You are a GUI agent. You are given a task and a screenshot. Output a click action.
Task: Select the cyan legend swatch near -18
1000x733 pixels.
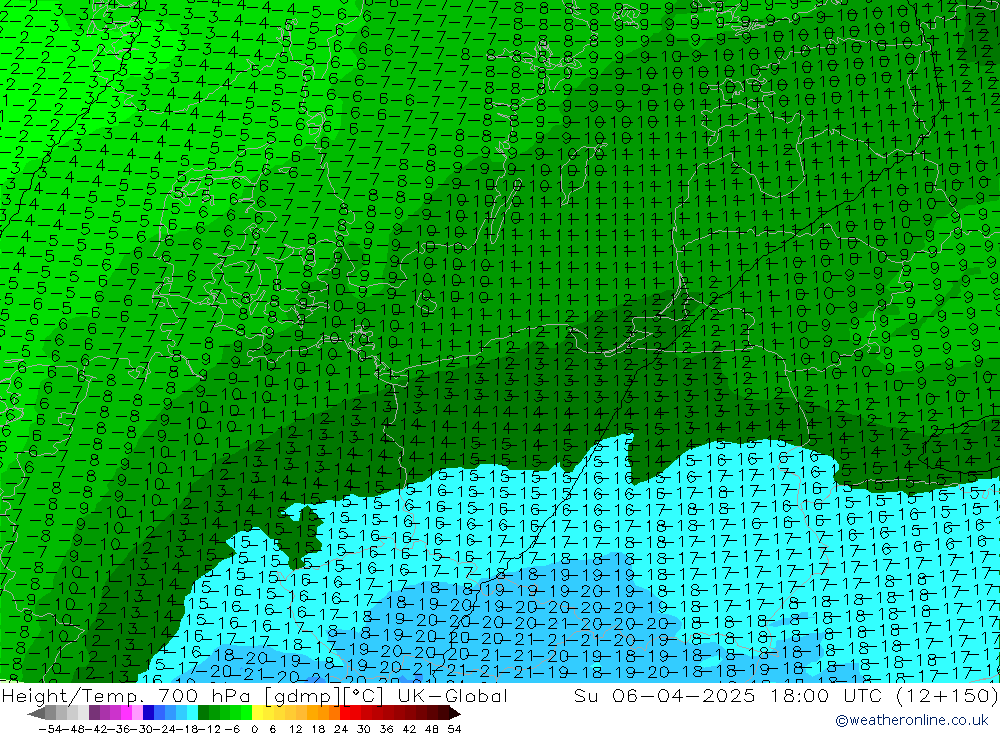192,713
